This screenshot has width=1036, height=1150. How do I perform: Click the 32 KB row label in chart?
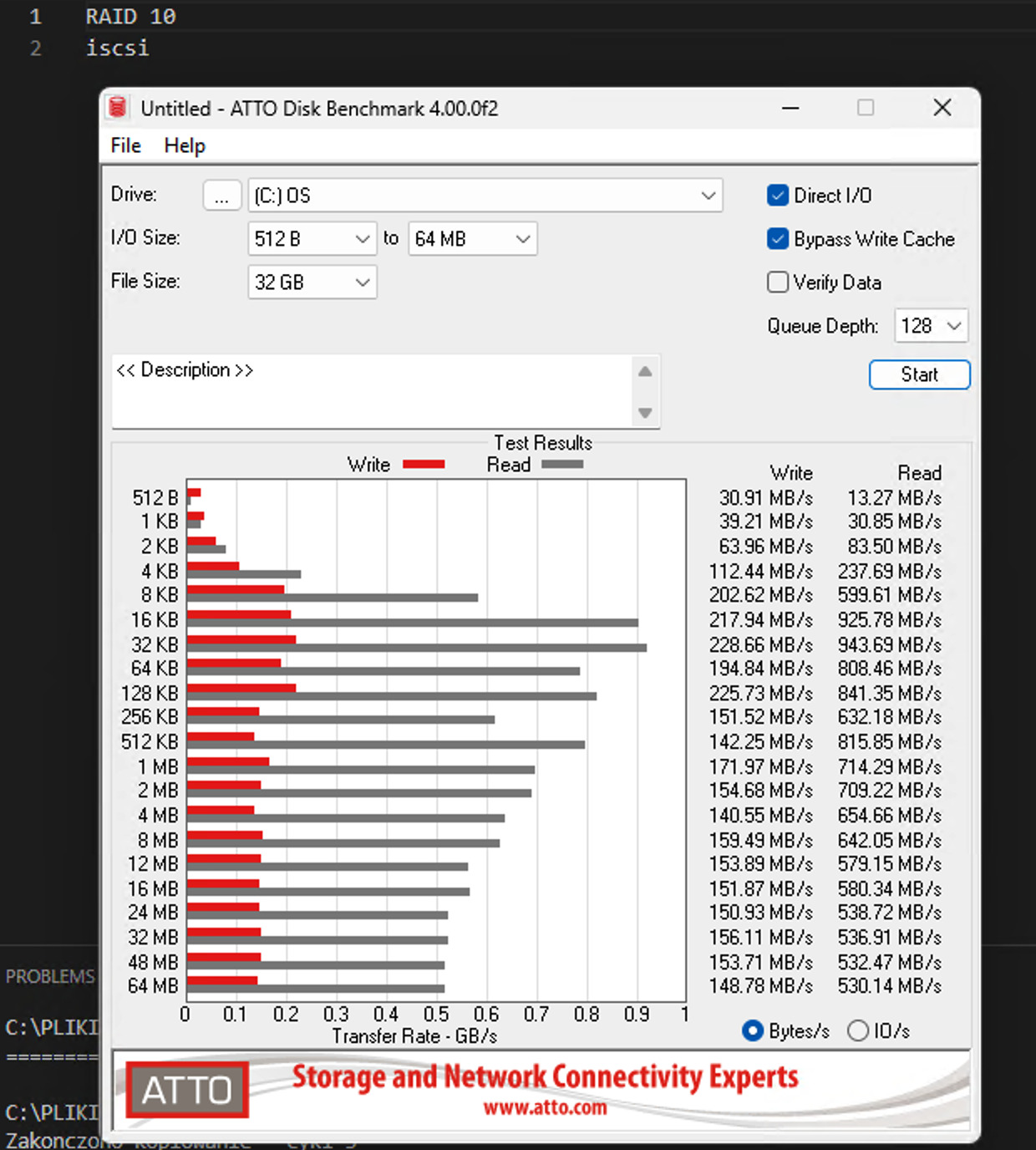click(x=155, y=645)
